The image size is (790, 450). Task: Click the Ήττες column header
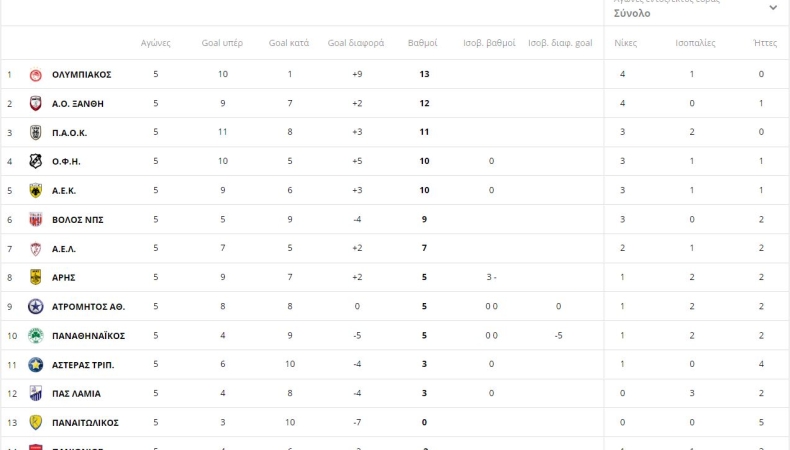point(764,43)
